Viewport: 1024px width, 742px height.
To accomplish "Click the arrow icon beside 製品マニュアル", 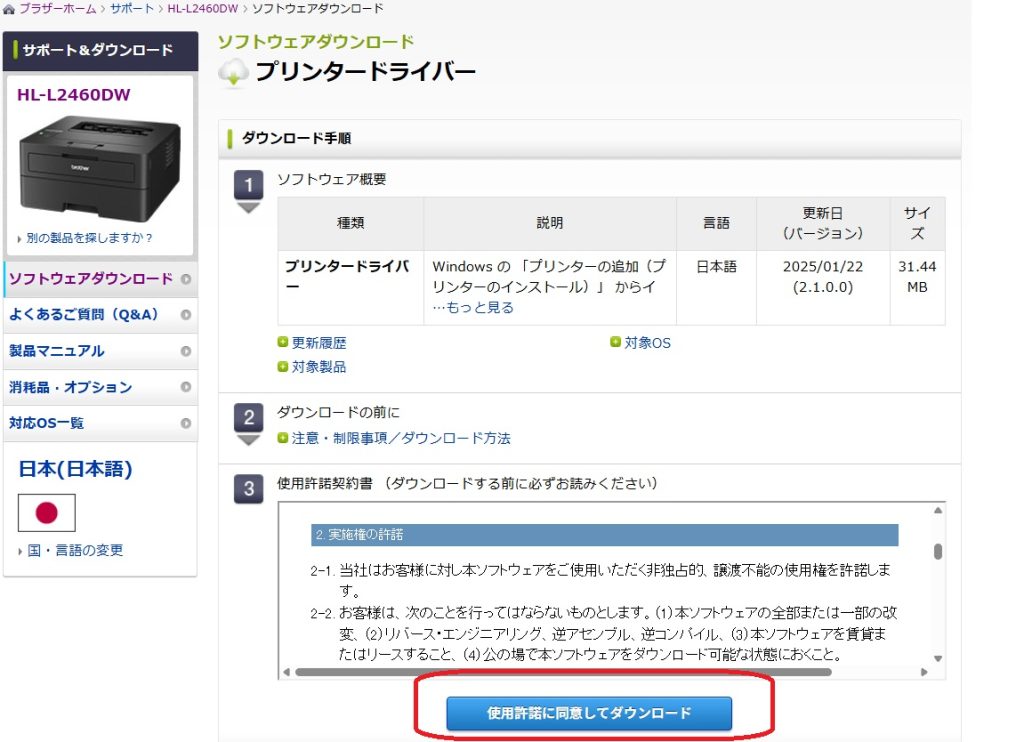I will pyautogui.click(x=186, y=351).
